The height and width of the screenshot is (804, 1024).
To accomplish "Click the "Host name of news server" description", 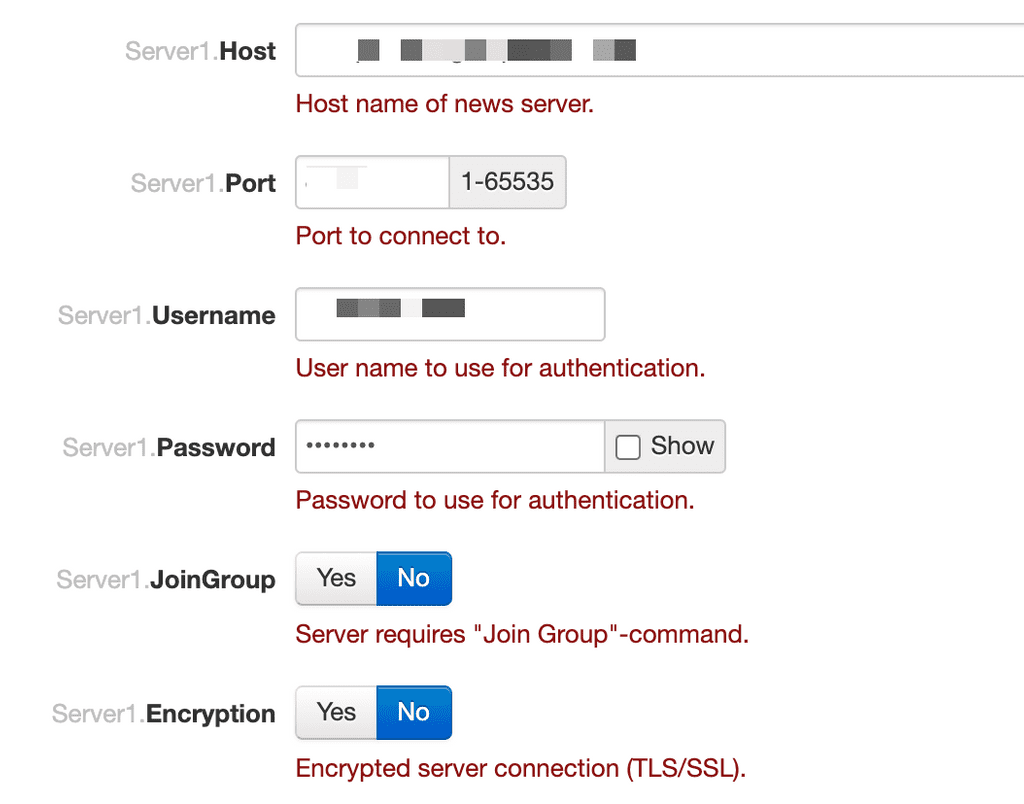I will (445, 104).
